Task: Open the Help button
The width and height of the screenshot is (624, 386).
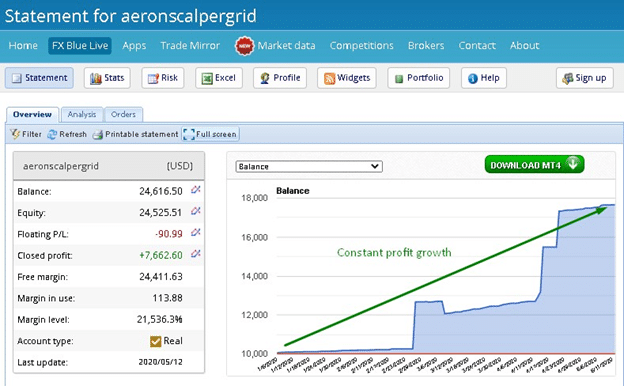Action: [x=484, y=78]
